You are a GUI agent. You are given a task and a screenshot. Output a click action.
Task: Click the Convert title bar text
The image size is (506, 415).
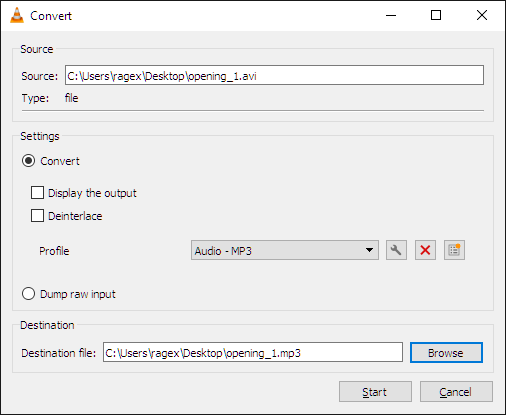point(51,16)
